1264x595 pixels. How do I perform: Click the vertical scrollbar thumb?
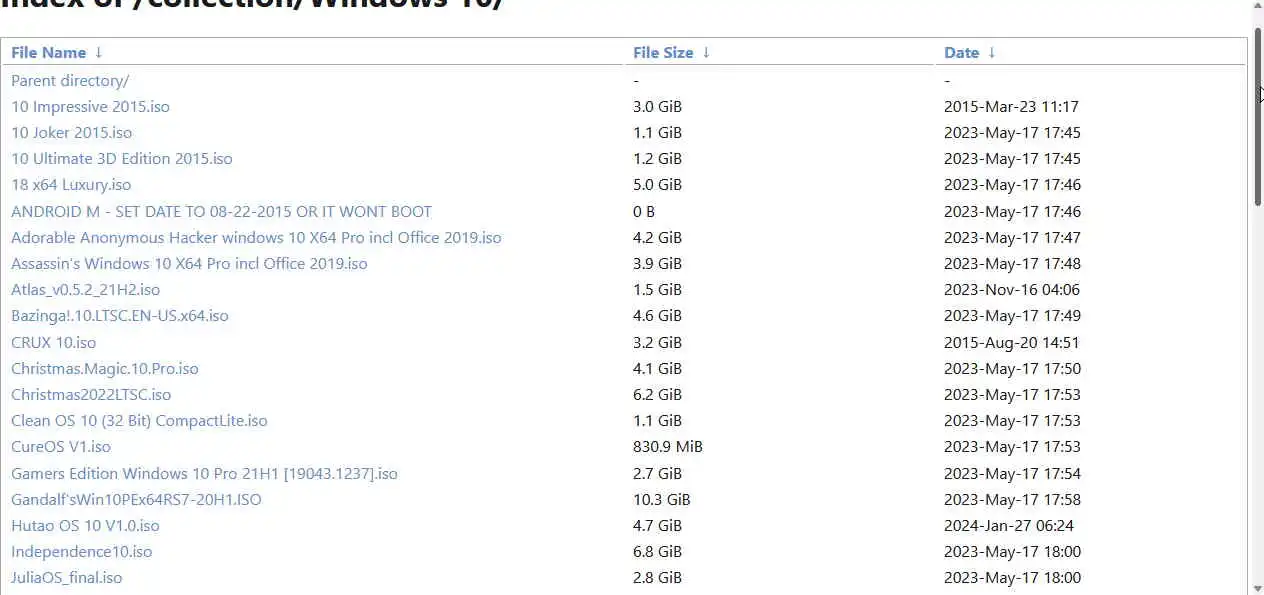pos(1258,118)
